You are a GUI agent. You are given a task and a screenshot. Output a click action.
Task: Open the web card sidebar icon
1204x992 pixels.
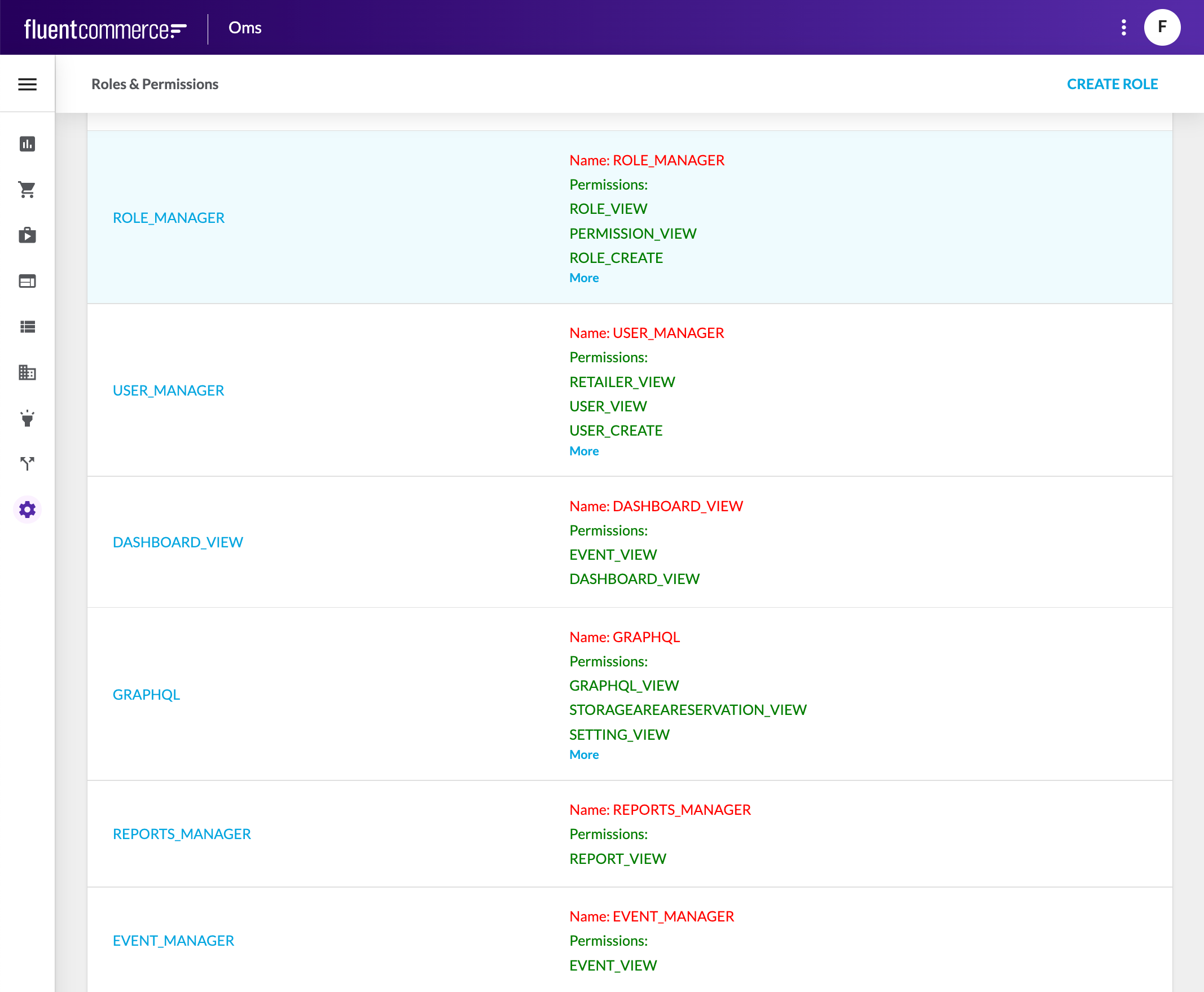(x=28, y=281)
